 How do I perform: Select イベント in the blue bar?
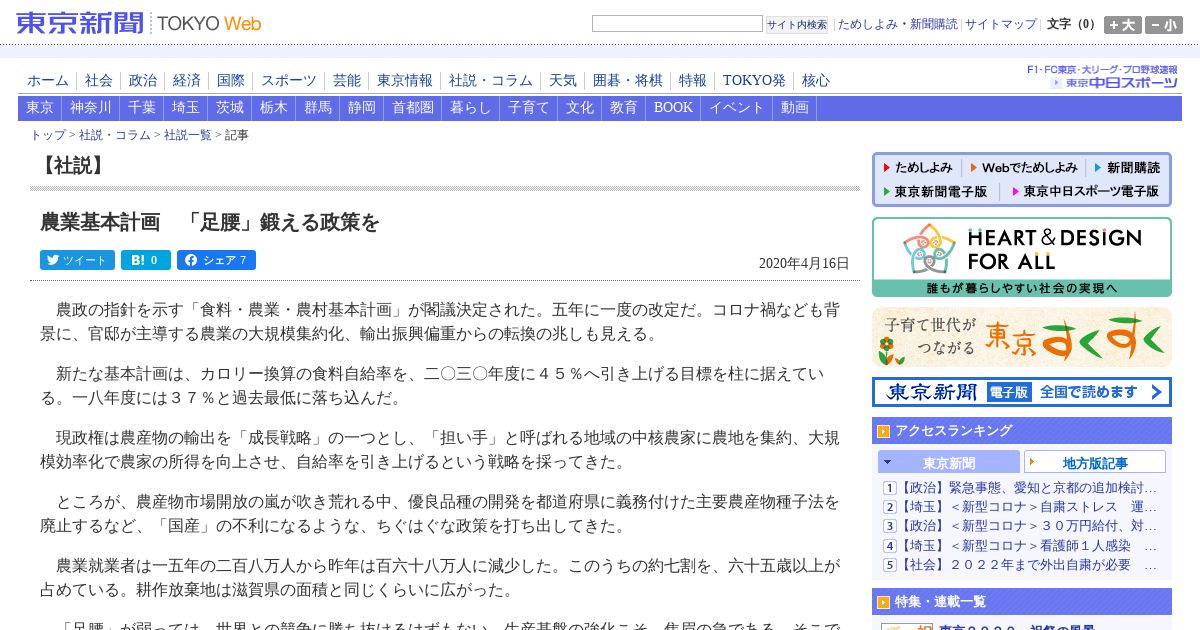[737, 108]
